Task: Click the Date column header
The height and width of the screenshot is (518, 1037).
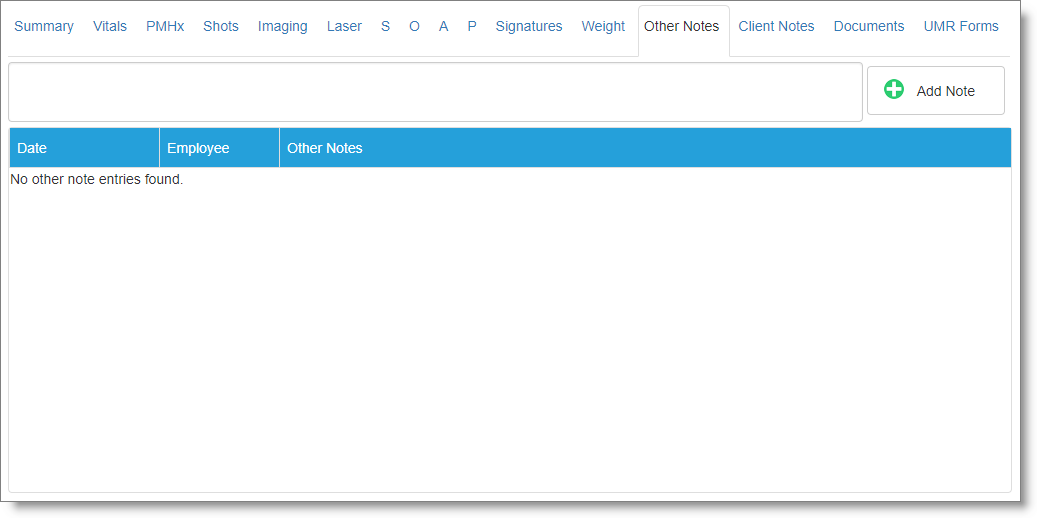Action: [x=85, y=148]
